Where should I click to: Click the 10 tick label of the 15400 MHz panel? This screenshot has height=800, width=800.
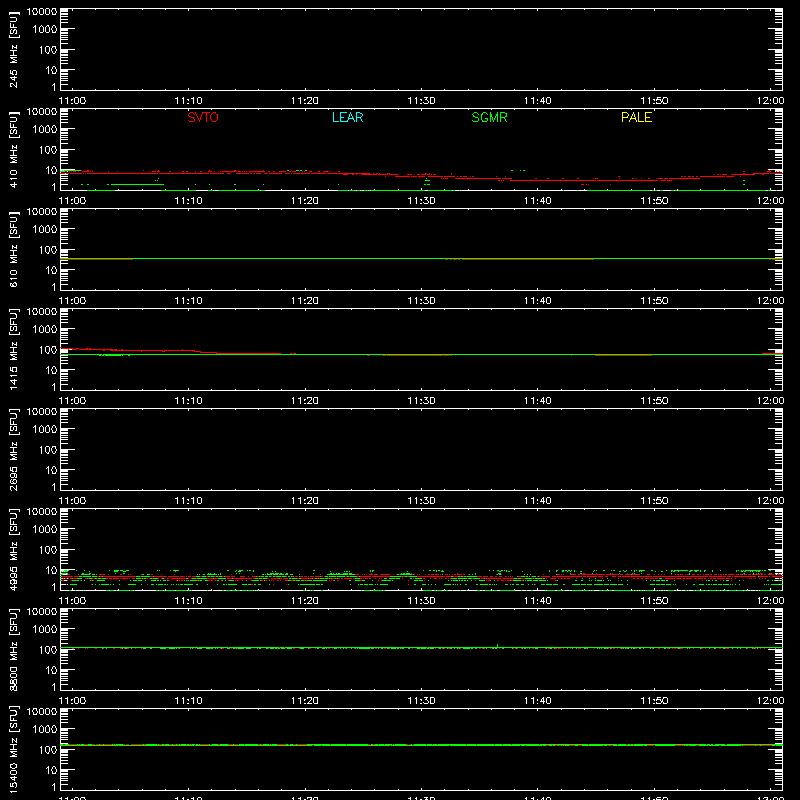[51, 770]
